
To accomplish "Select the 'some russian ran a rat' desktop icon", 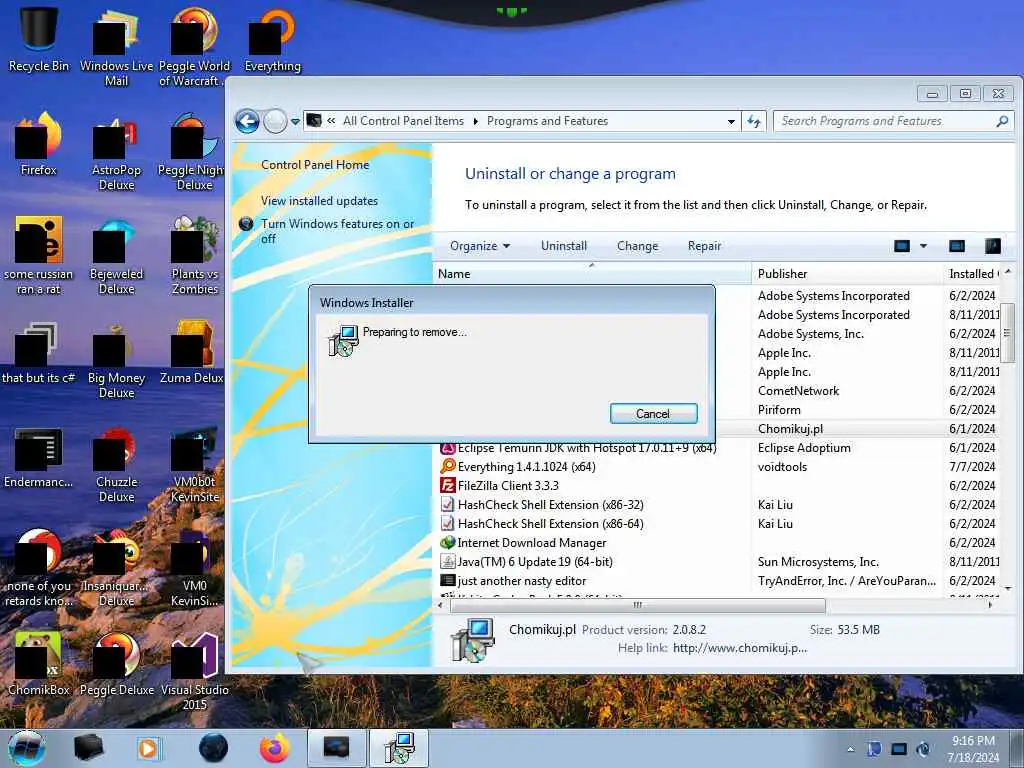I will point(39,256).
